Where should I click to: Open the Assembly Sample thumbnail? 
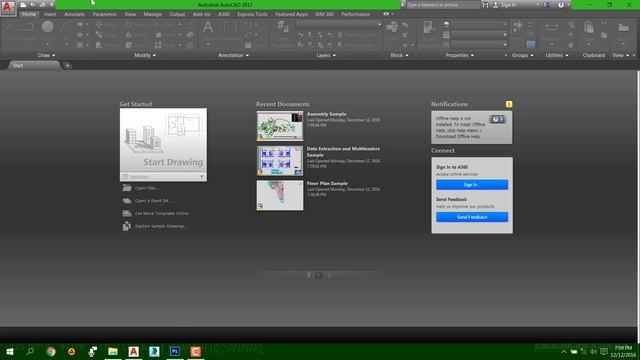[280, 126]
